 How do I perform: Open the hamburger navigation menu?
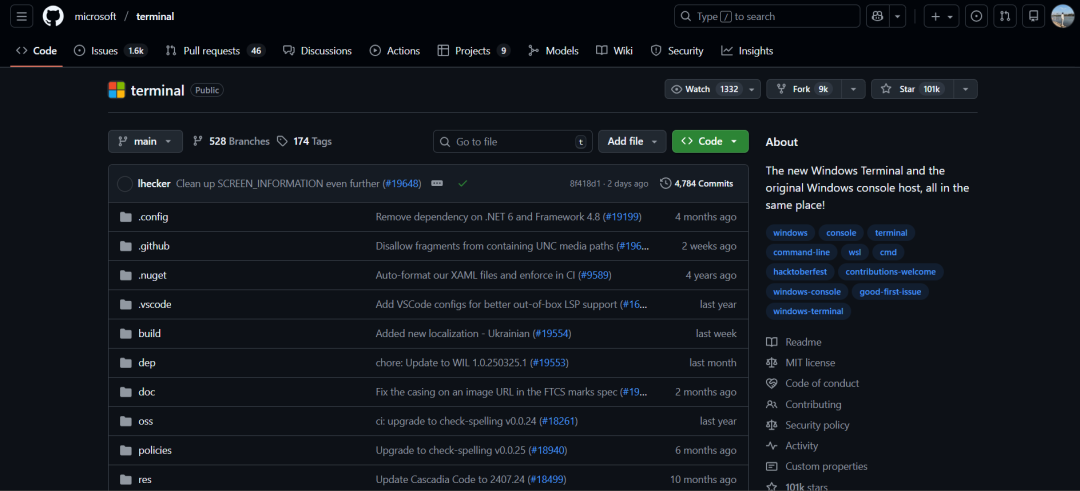[x=21, y=17]
